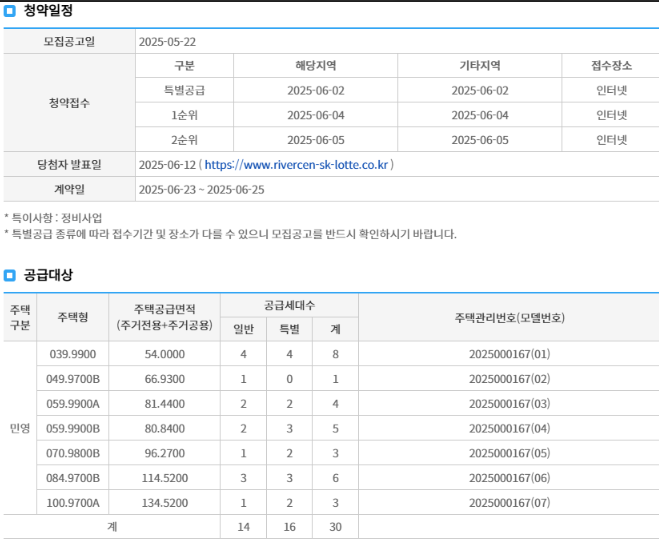The width and height of the screenshot is (659, 541).
Task: Click the '계' sub-column header under 공급세대수
Action: click(x=335, y=329)
